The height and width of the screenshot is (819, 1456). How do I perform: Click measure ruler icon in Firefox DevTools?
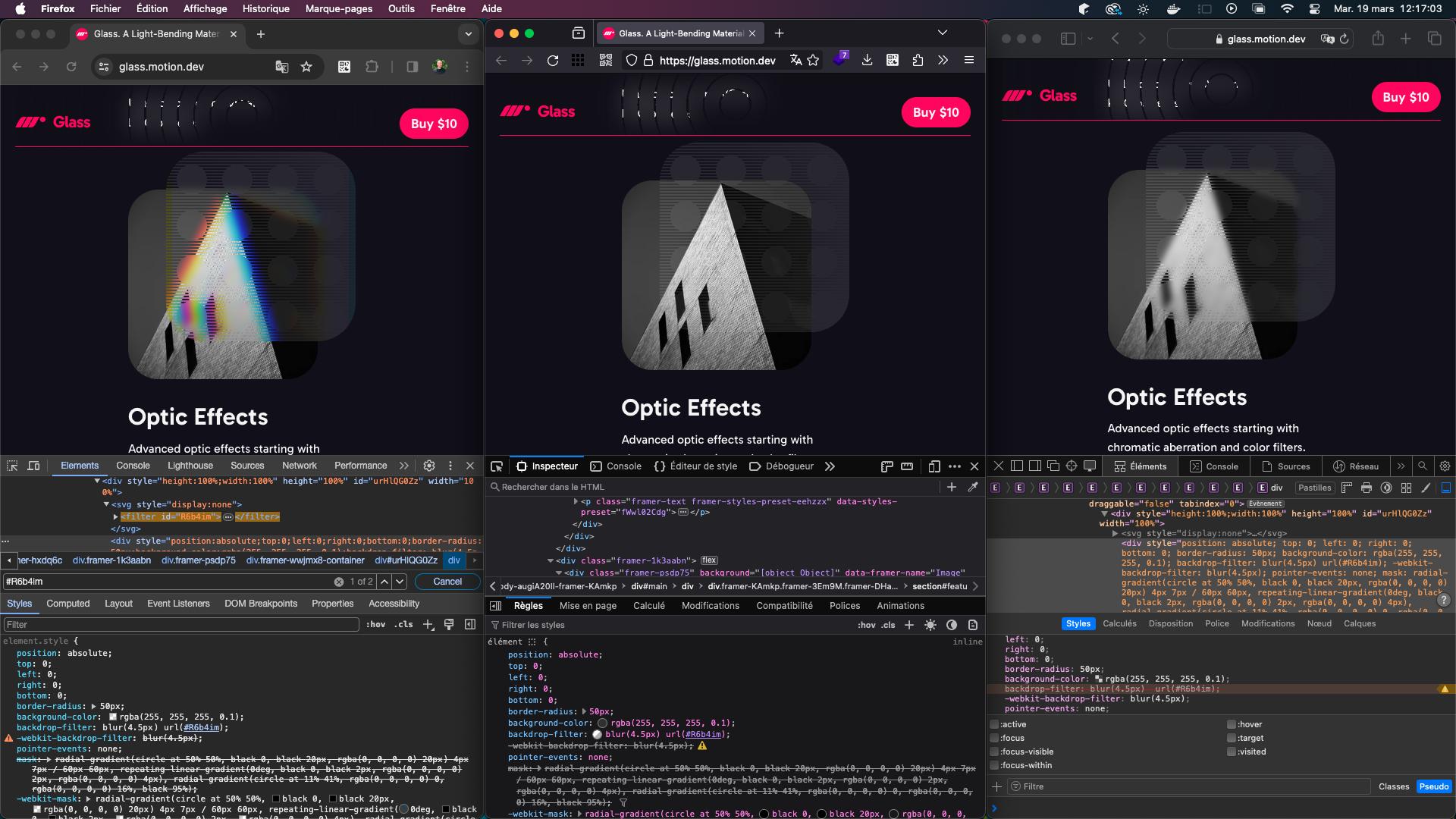coord(907,466)
